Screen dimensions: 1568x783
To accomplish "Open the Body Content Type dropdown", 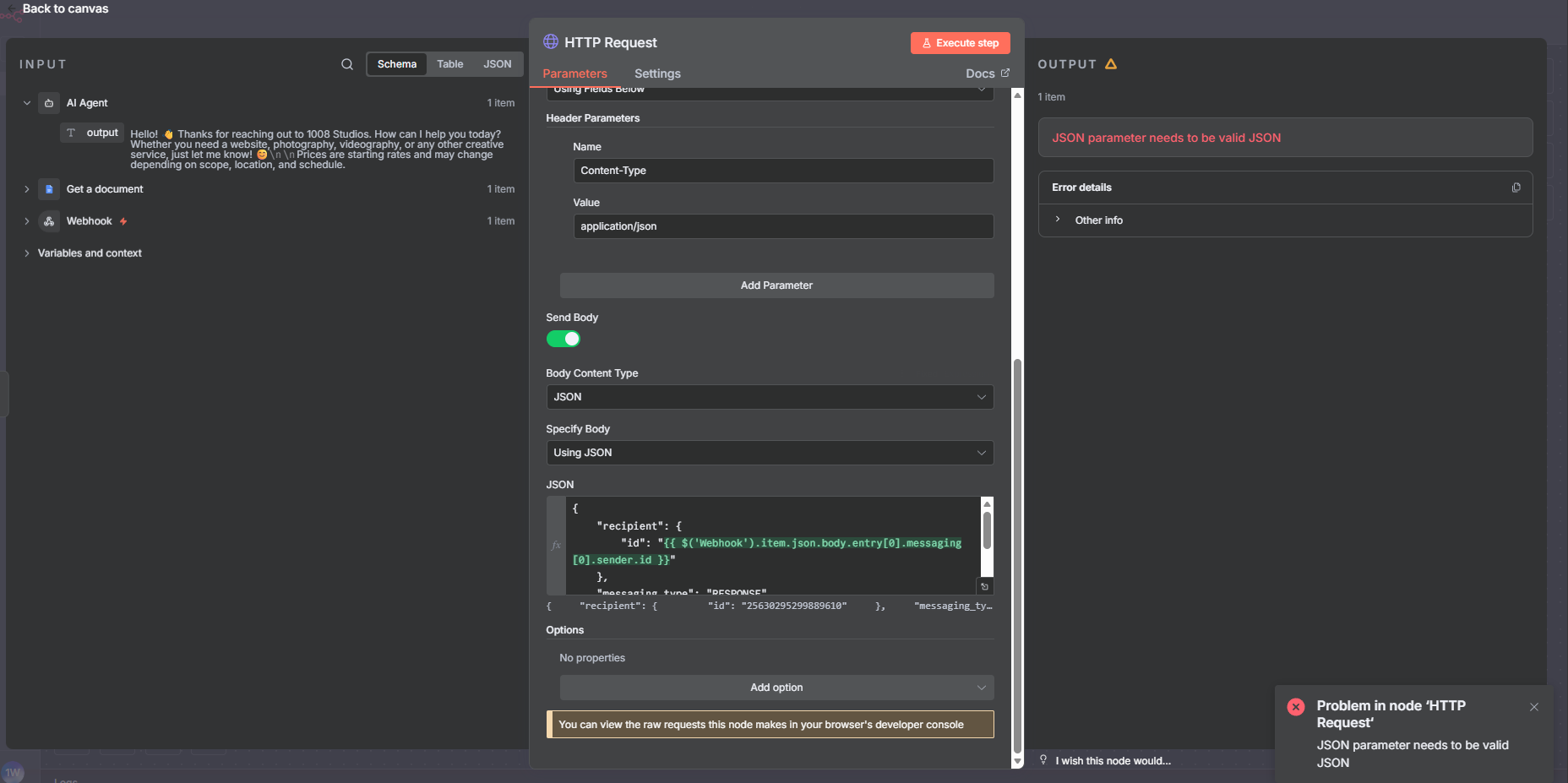I will (770, 397).
